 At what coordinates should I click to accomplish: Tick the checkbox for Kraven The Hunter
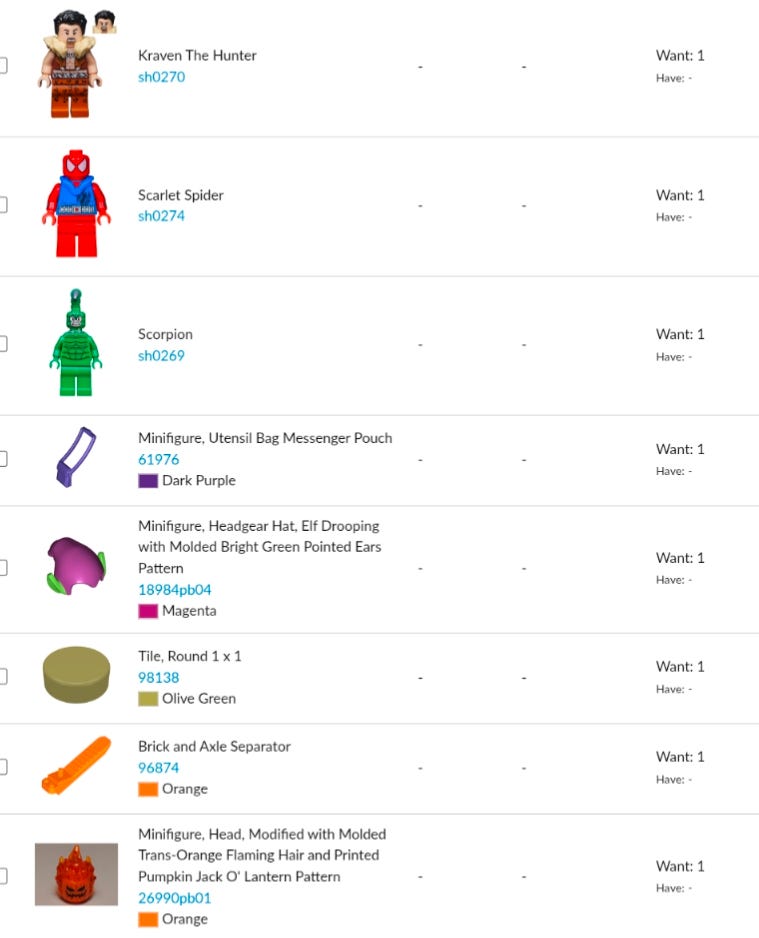(3, 65)
